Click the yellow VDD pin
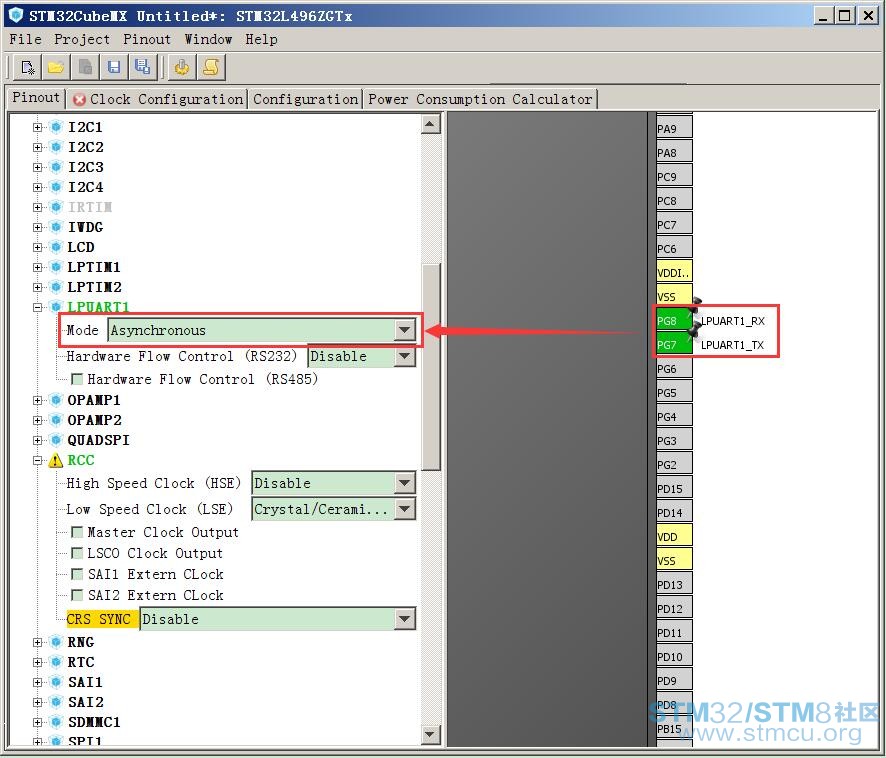 click(x=674, y=536)
